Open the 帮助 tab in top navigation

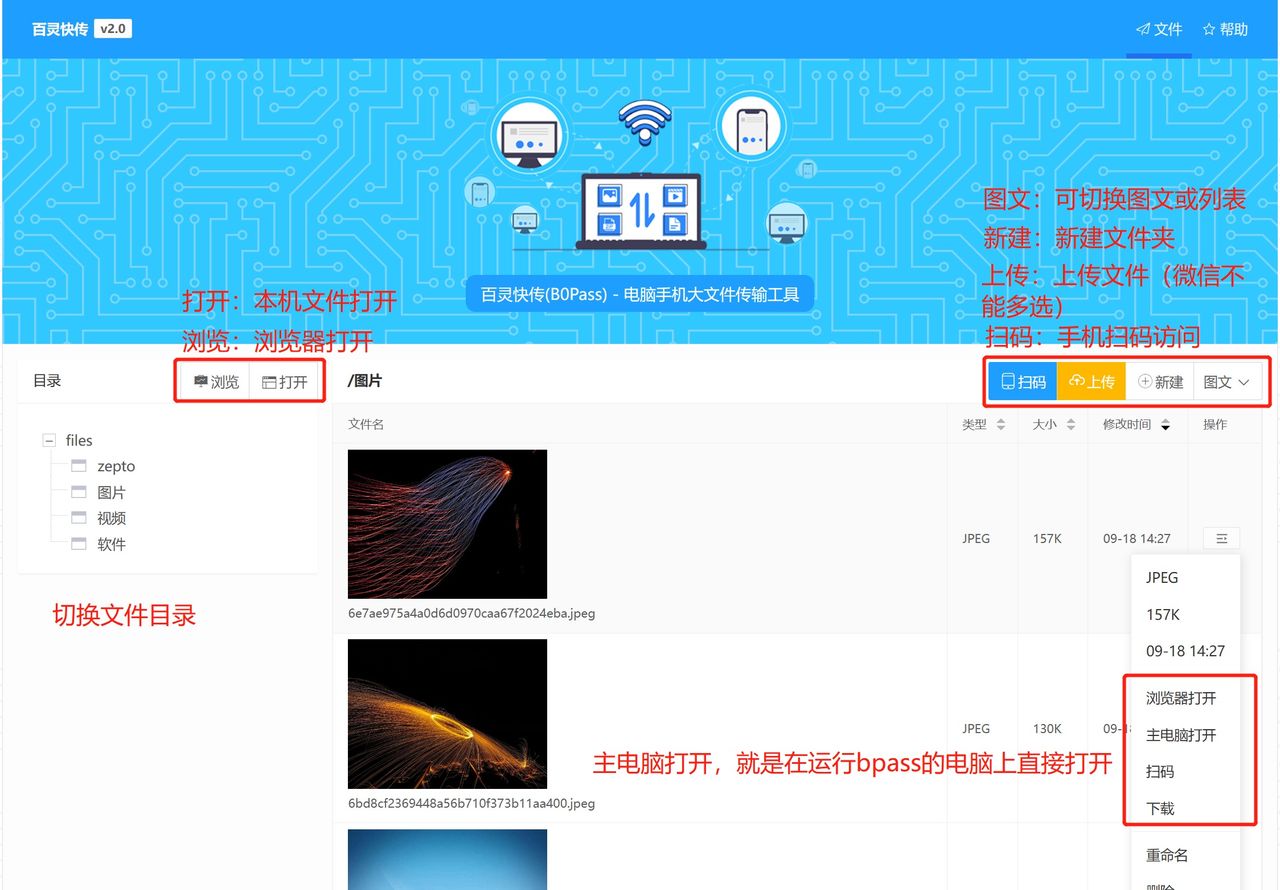click(1225, 29)
